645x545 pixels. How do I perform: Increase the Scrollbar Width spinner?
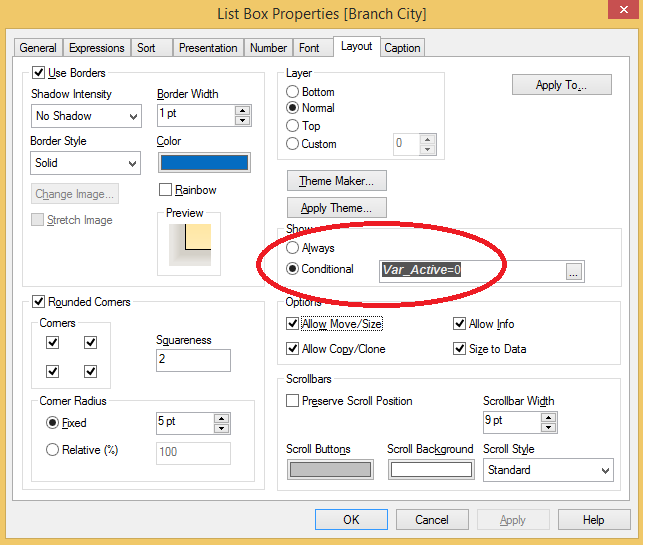(x=548, y=415)
